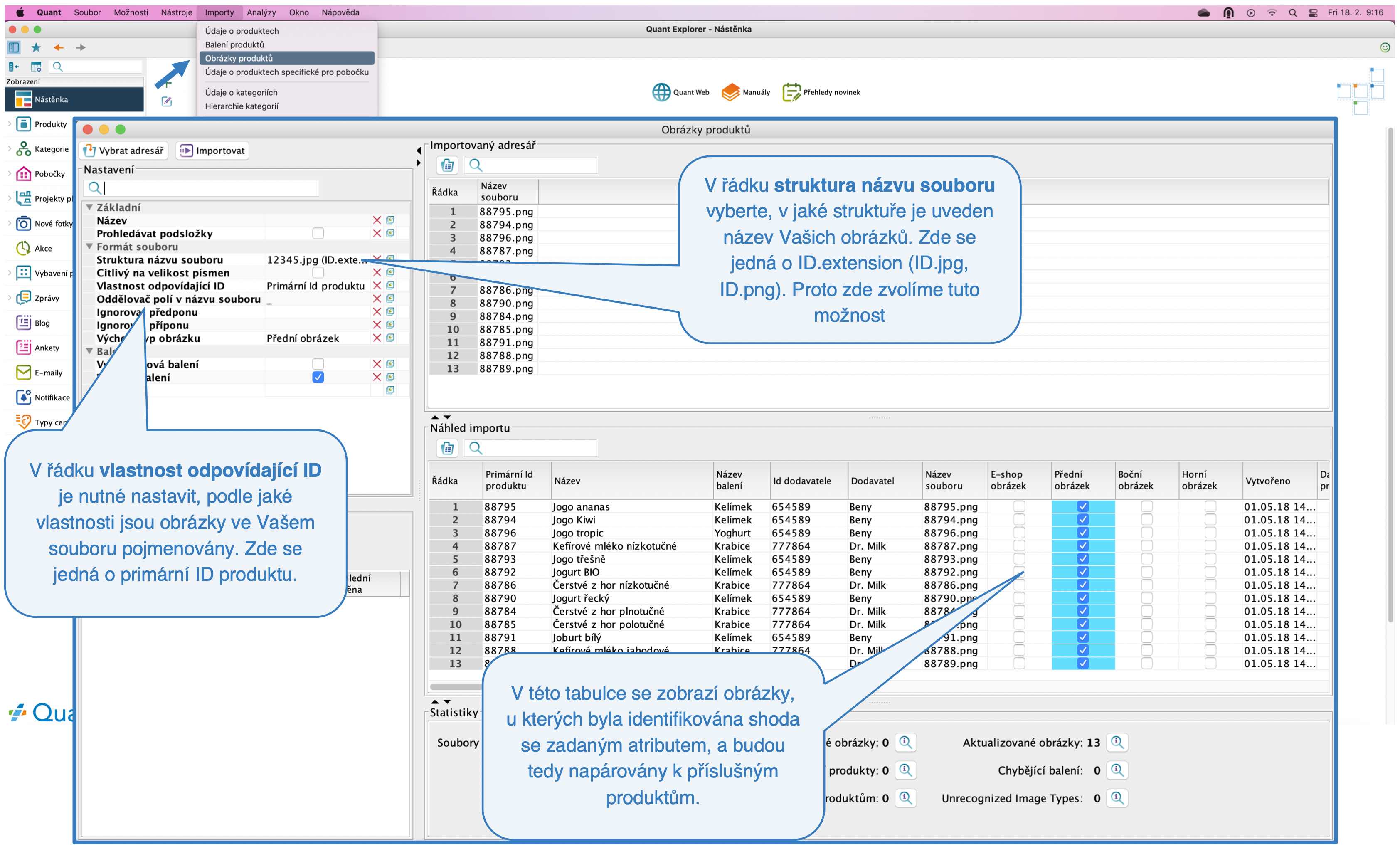Click search field in Náhled importu panel
Viewport: 1400px width, 849px height.
pyautogui.click(x=531, y=448)
